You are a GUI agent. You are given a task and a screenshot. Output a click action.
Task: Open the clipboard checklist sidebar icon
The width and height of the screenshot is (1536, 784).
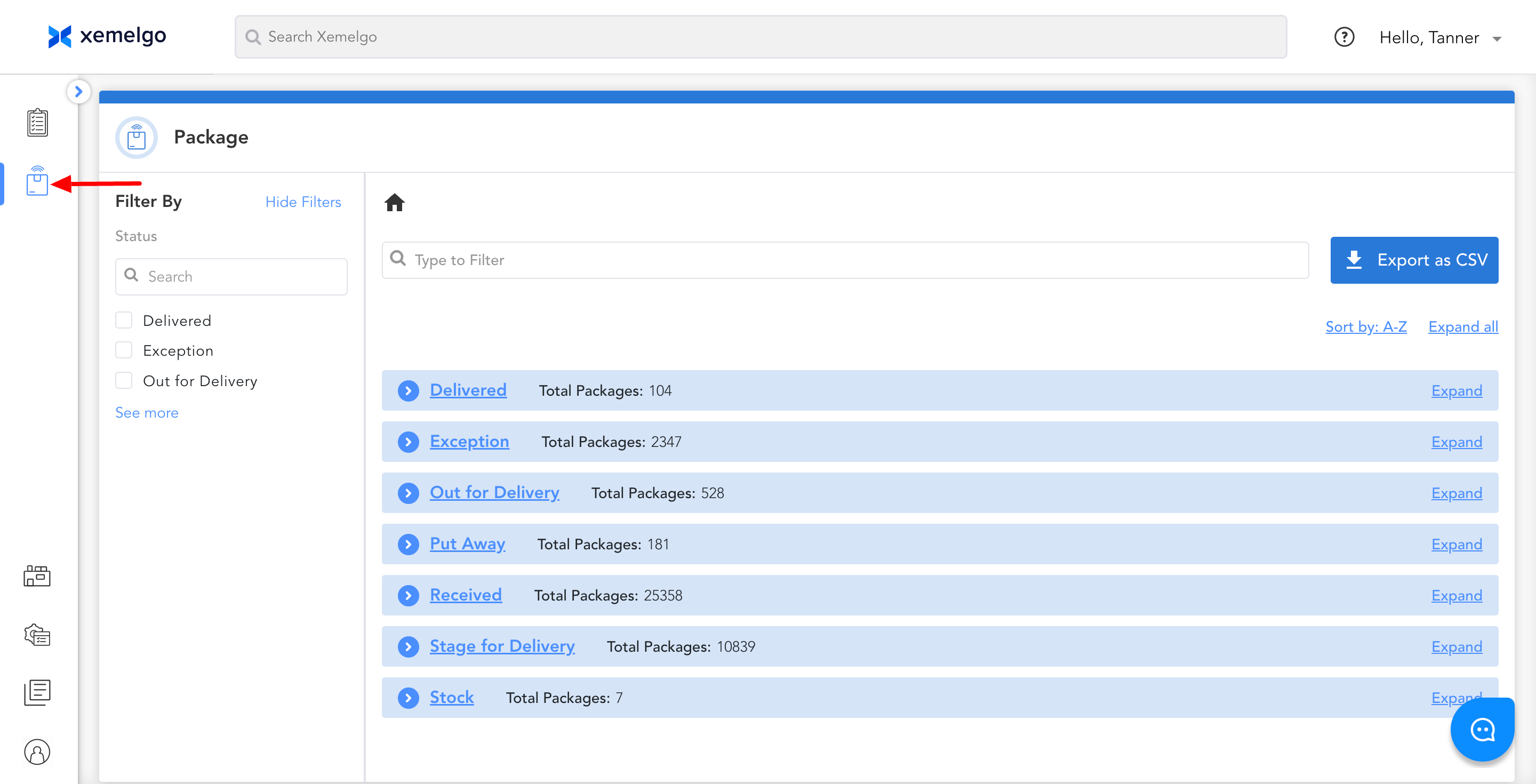[x=37, y=123]
